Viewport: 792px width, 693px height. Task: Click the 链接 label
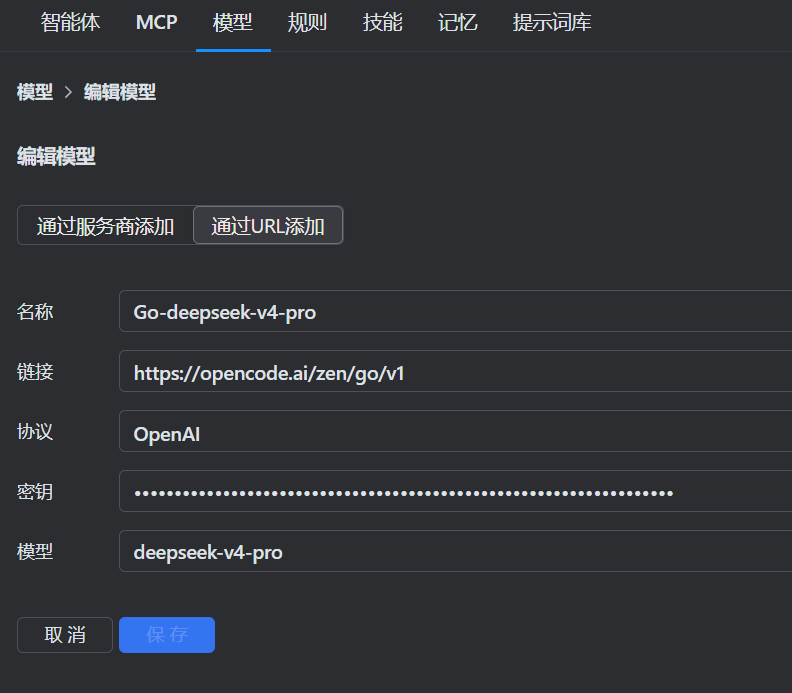click(x=35, y=372)
